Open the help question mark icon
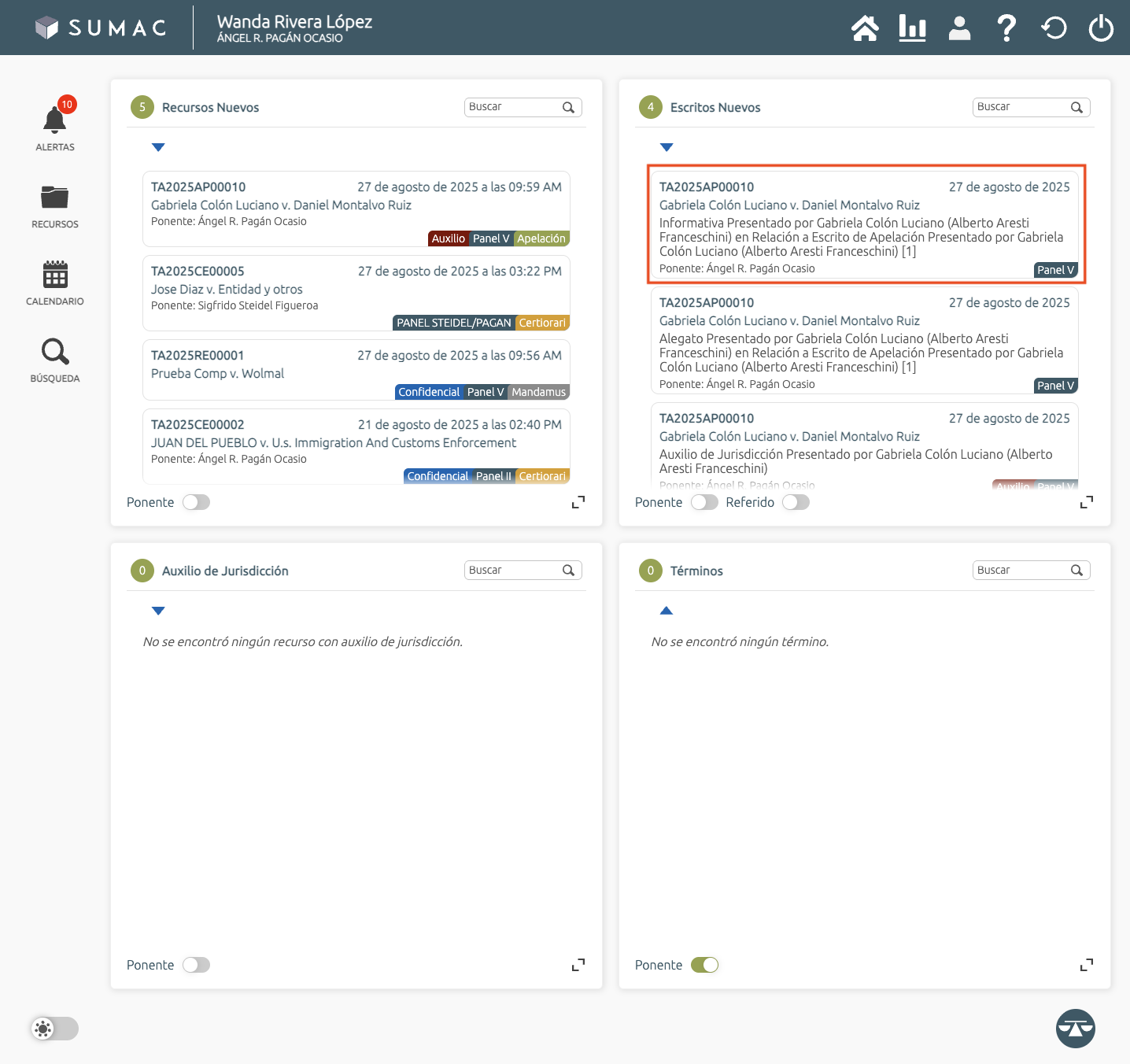The height and width of the screenshot is (1064, 1130). point(1006,28)
